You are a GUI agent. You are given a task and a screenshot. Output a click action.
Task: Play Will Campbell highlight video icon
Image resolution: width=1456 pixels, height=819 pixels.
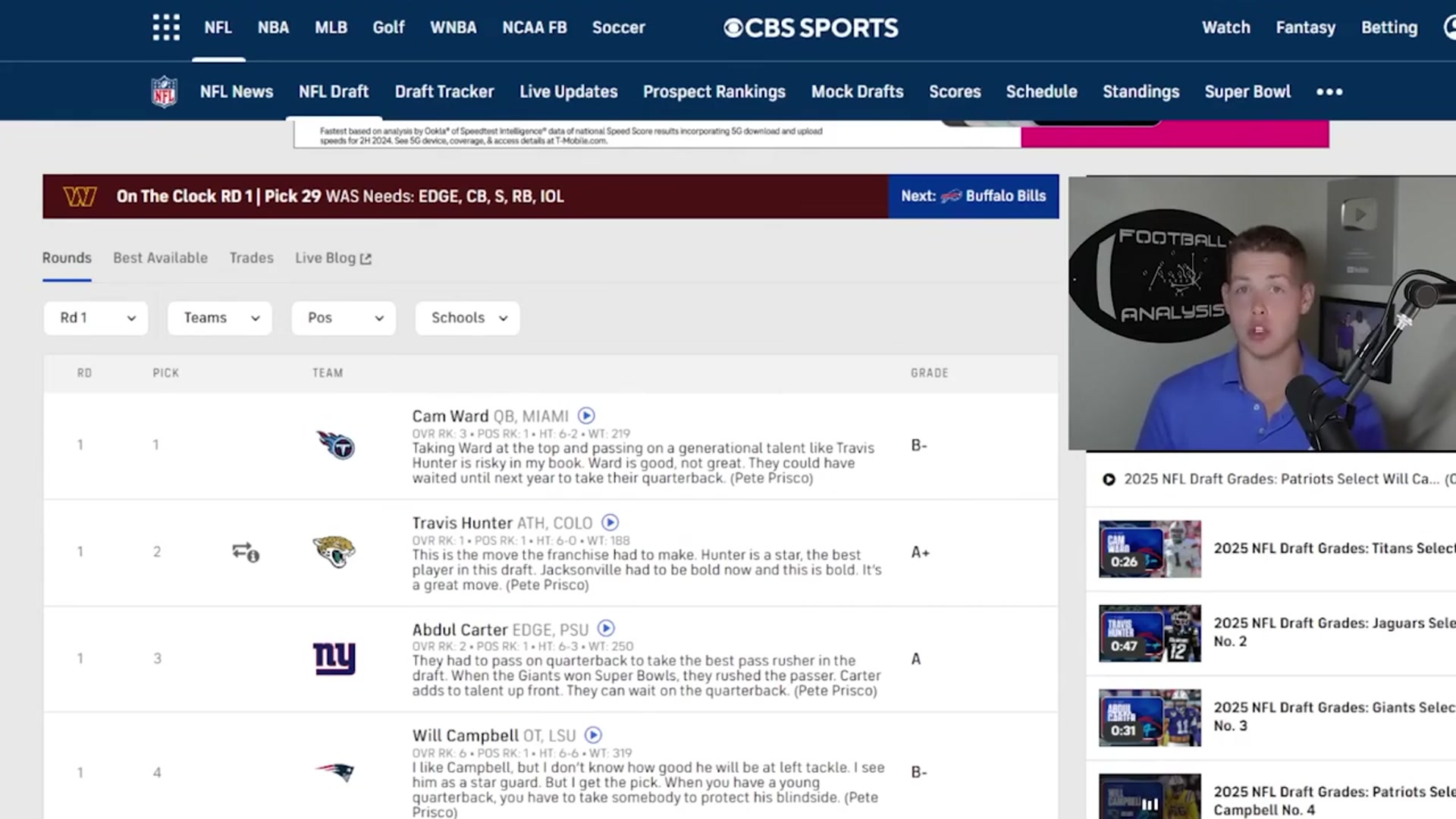[x=594, y=735]
